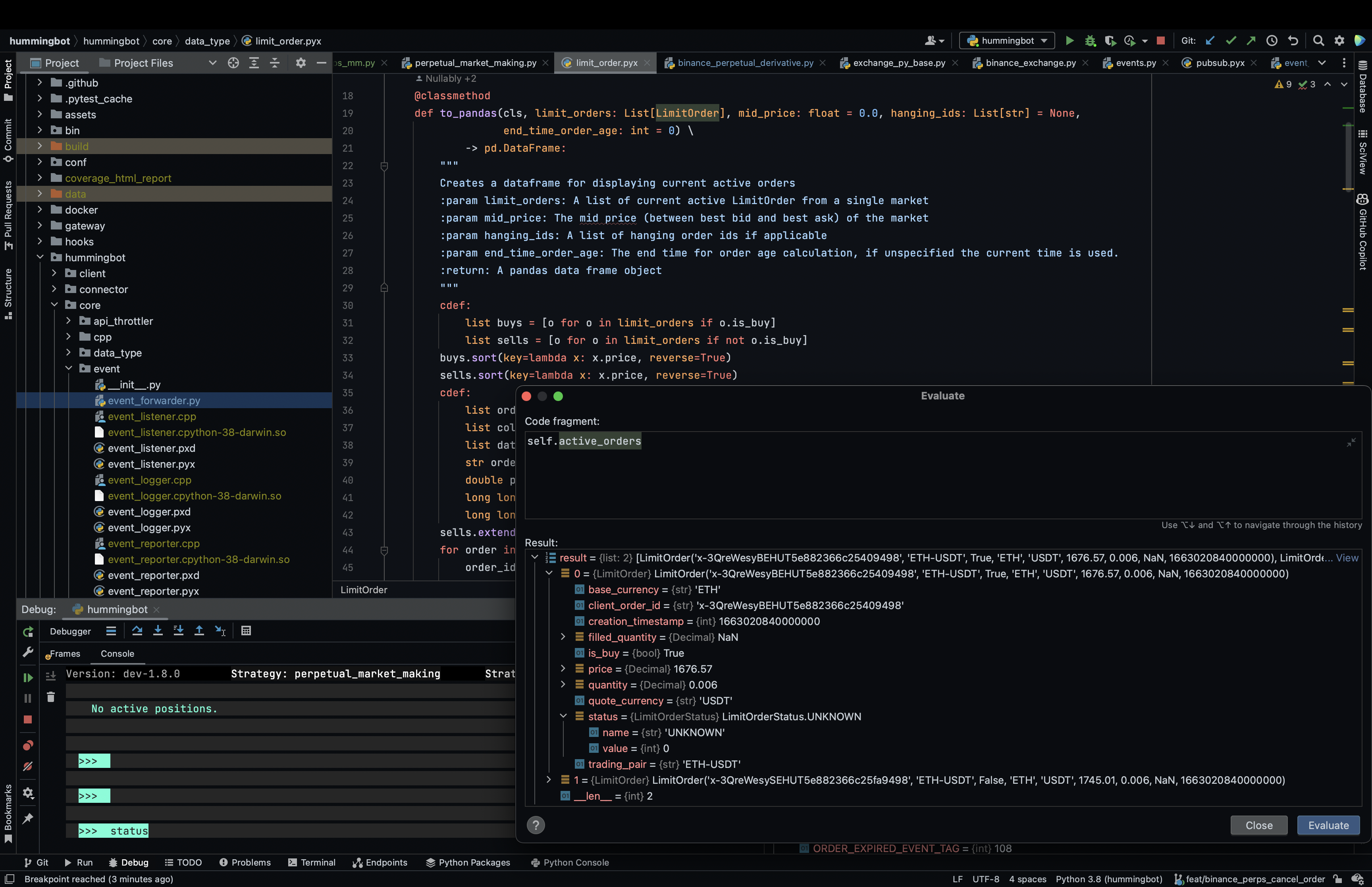The image size is (1372, 887).
Task: Toggle Mute Breakpoints in debug sidebar
Action: click(28, 767)
